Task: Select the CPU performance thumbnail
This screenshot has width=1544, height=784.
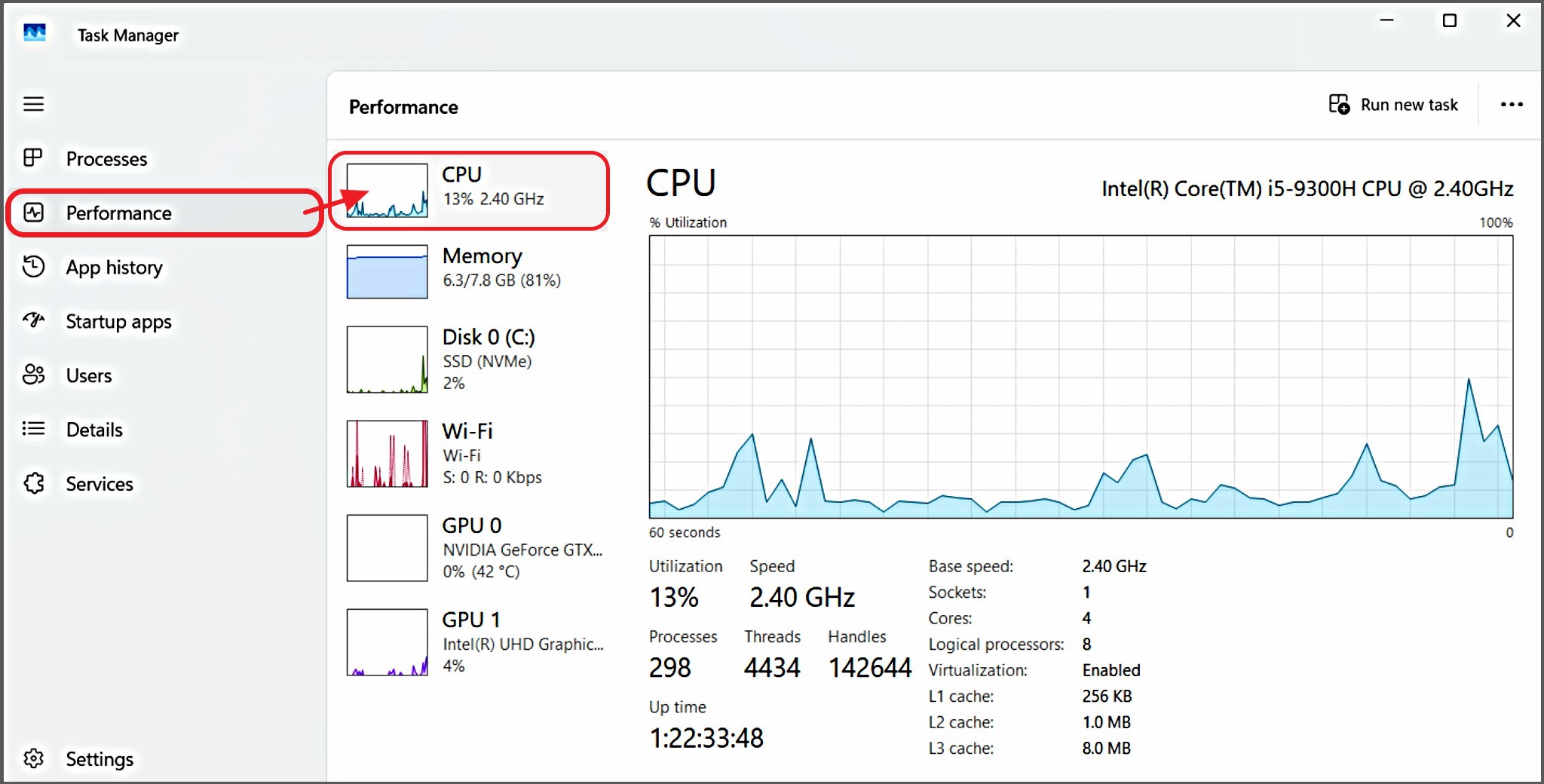Action: pyautogui.click(x=387, y=191)
